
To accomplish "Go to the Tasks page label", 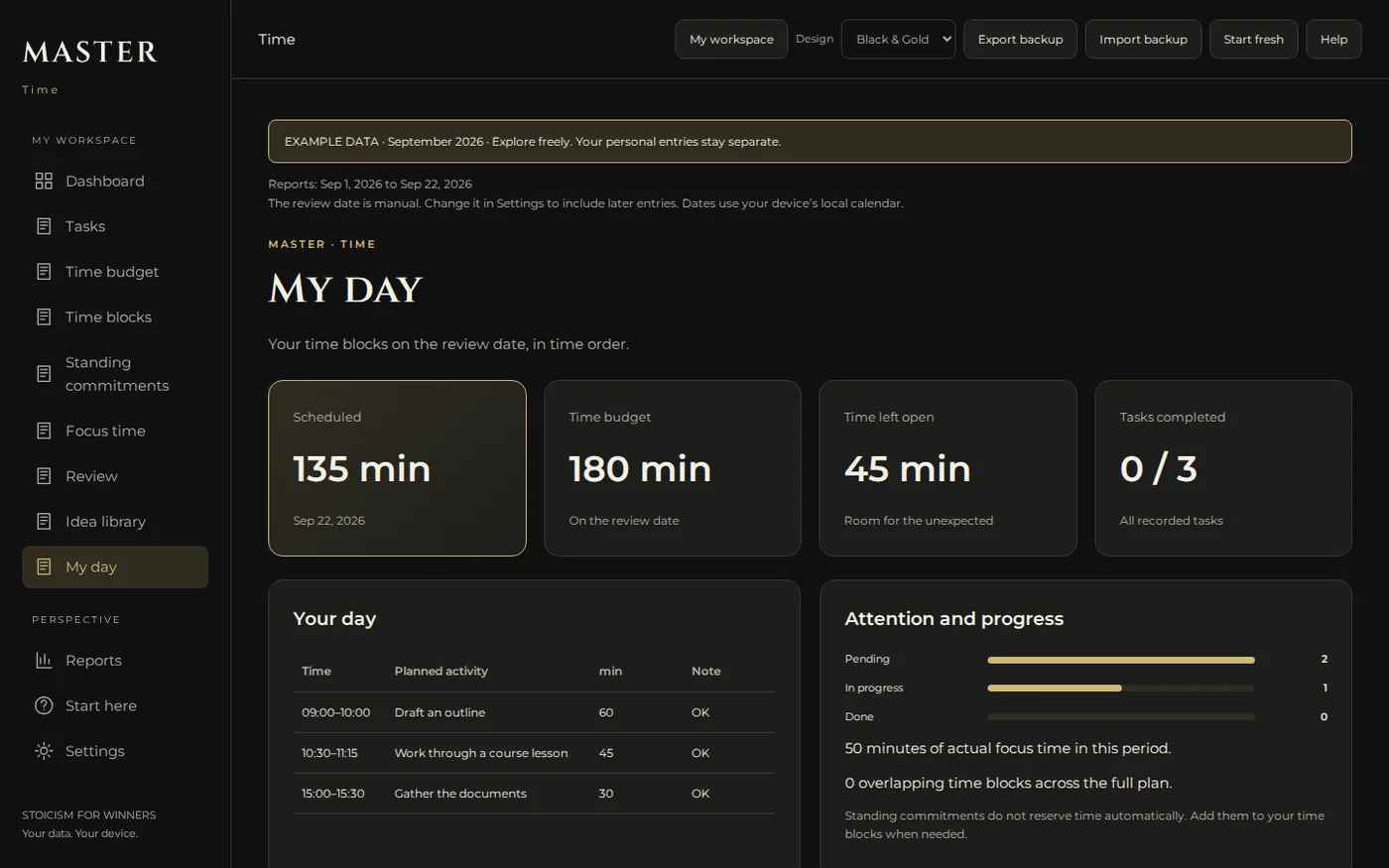I will [85, 227].
